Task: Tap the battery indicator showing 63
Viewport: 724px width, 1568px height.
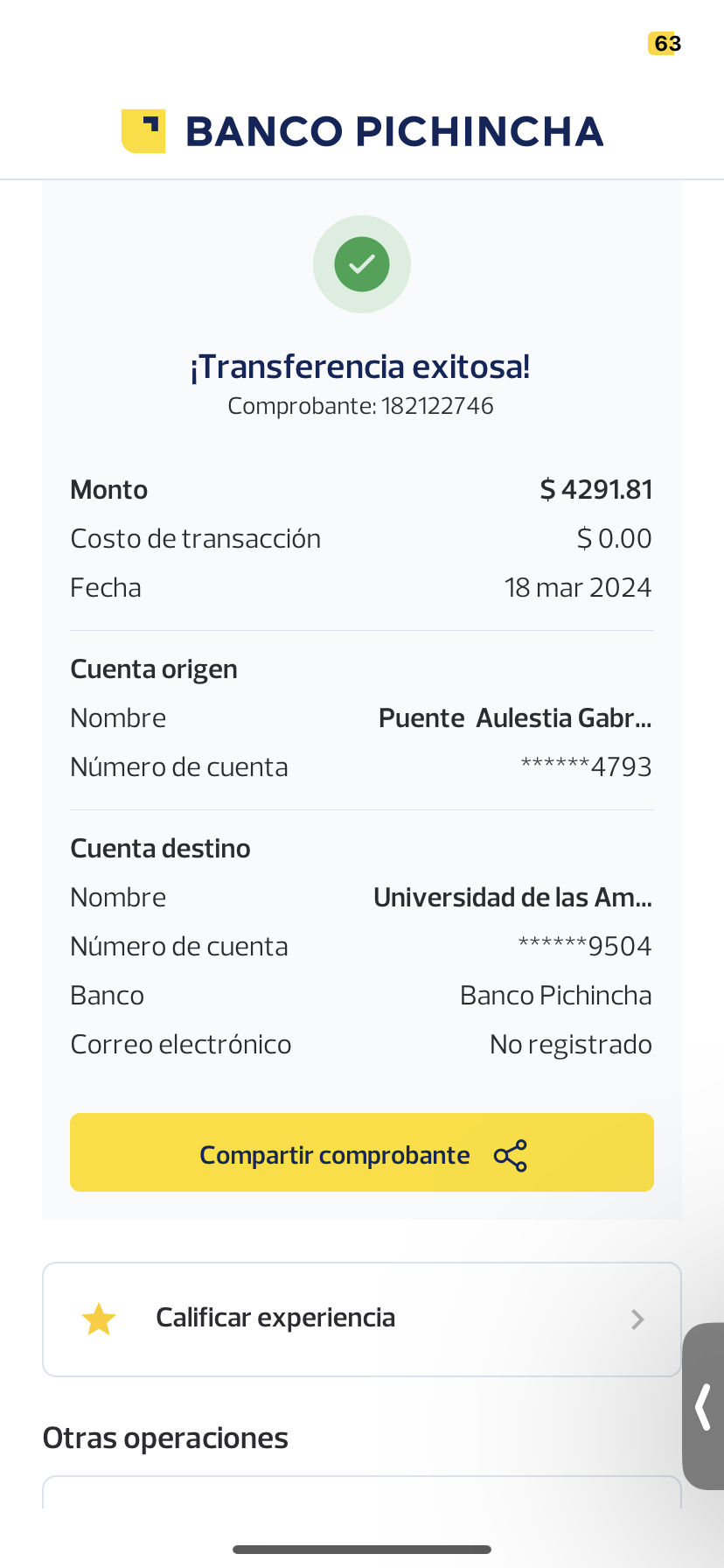Action: pyautogui.click(x=665, y=44)
